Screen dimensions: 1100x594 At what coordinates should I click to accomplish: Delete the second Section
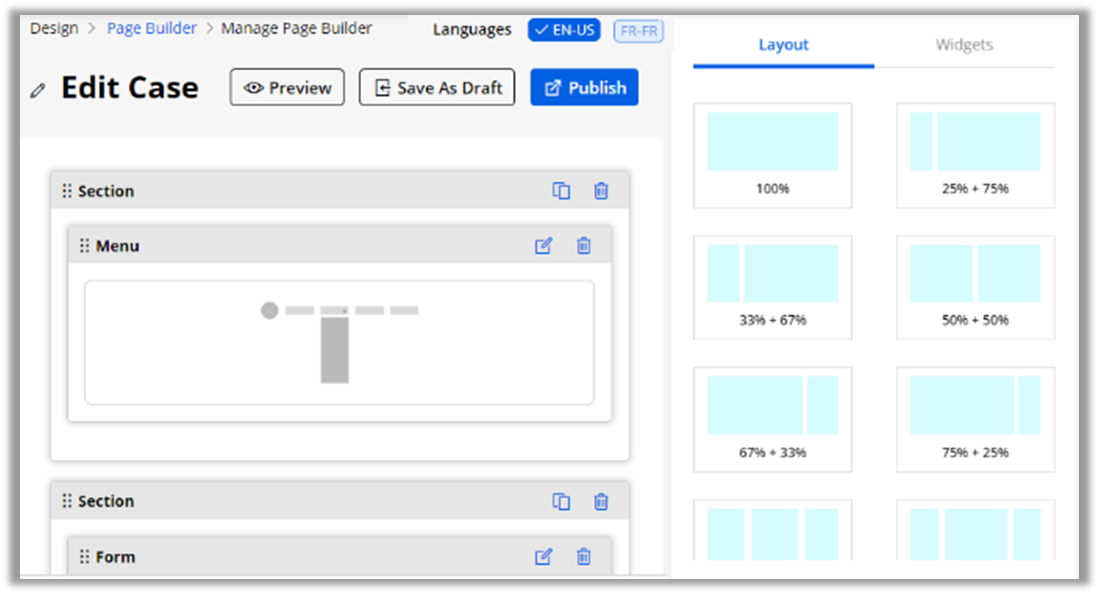coord(601,502)
